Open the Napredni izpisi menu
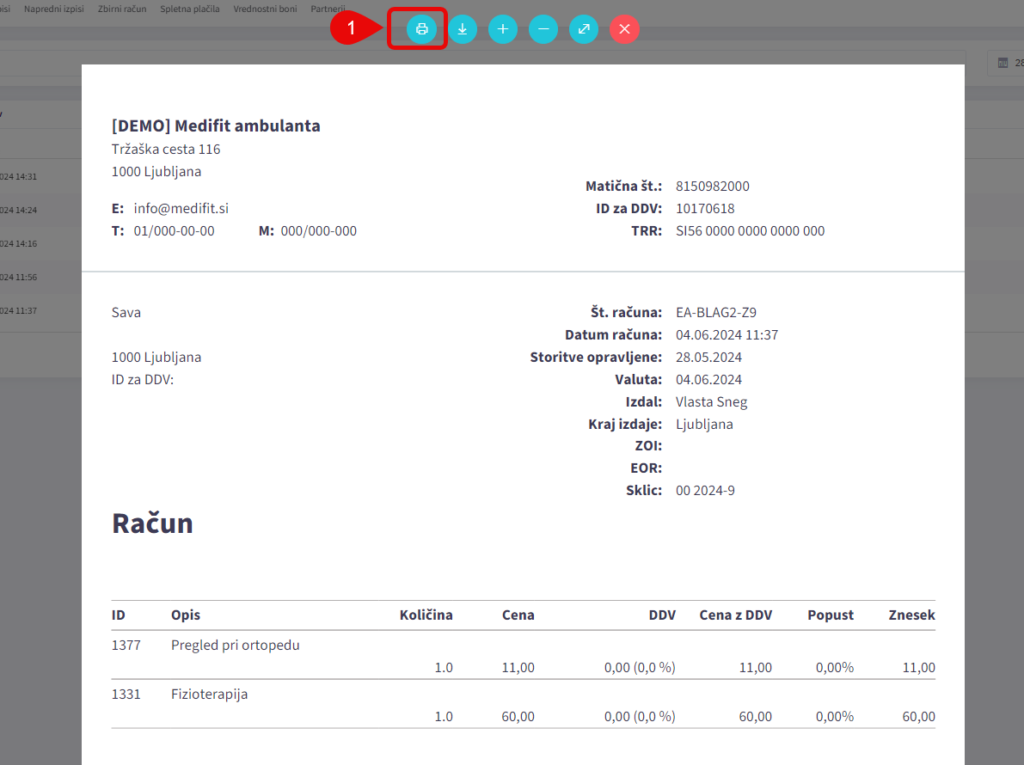Image resolution: width=1024 pixels, height=765 pixels. coord(54,8)
